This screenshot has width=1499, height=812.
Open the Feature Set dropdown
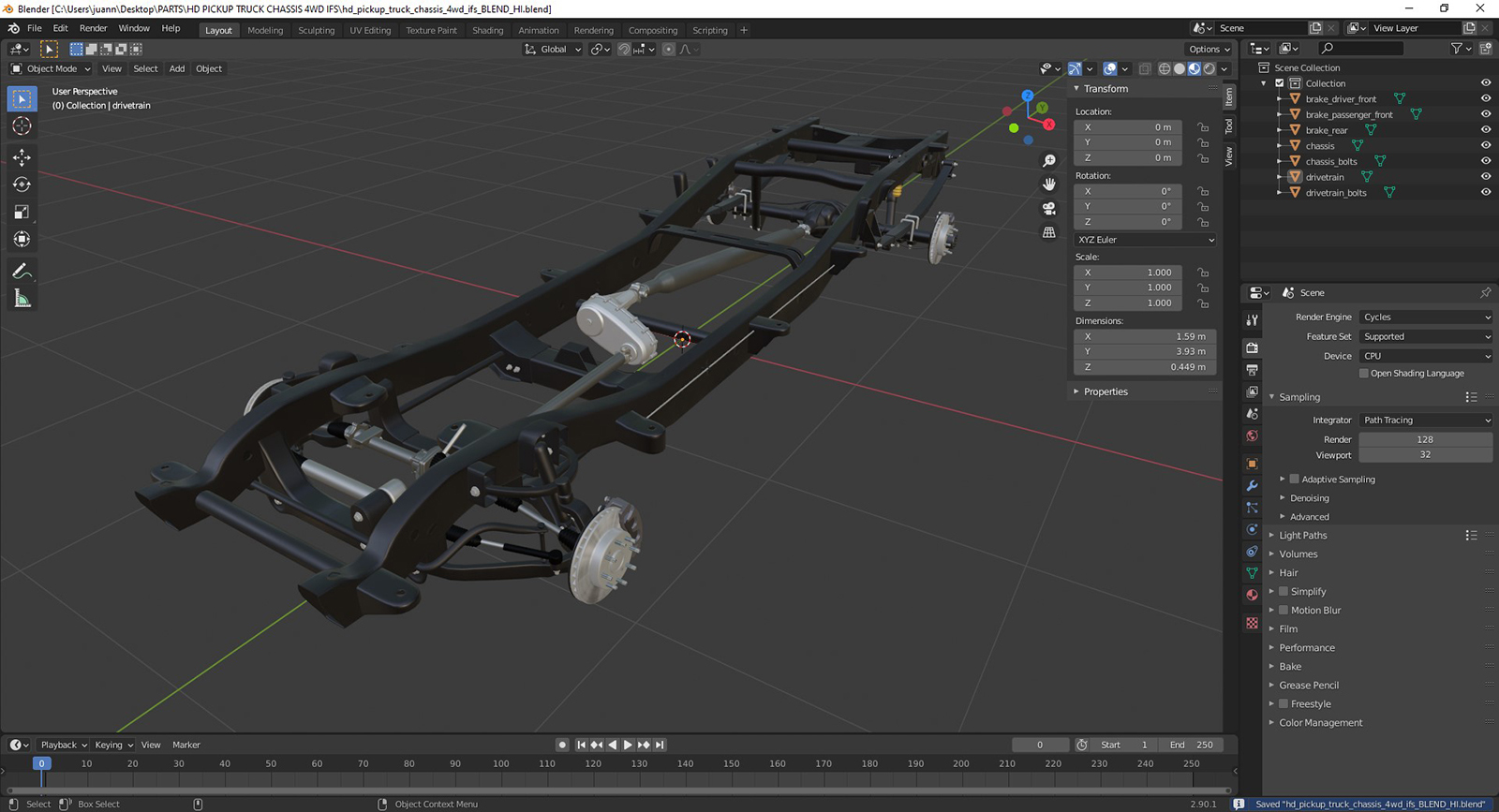[1426, 336]
